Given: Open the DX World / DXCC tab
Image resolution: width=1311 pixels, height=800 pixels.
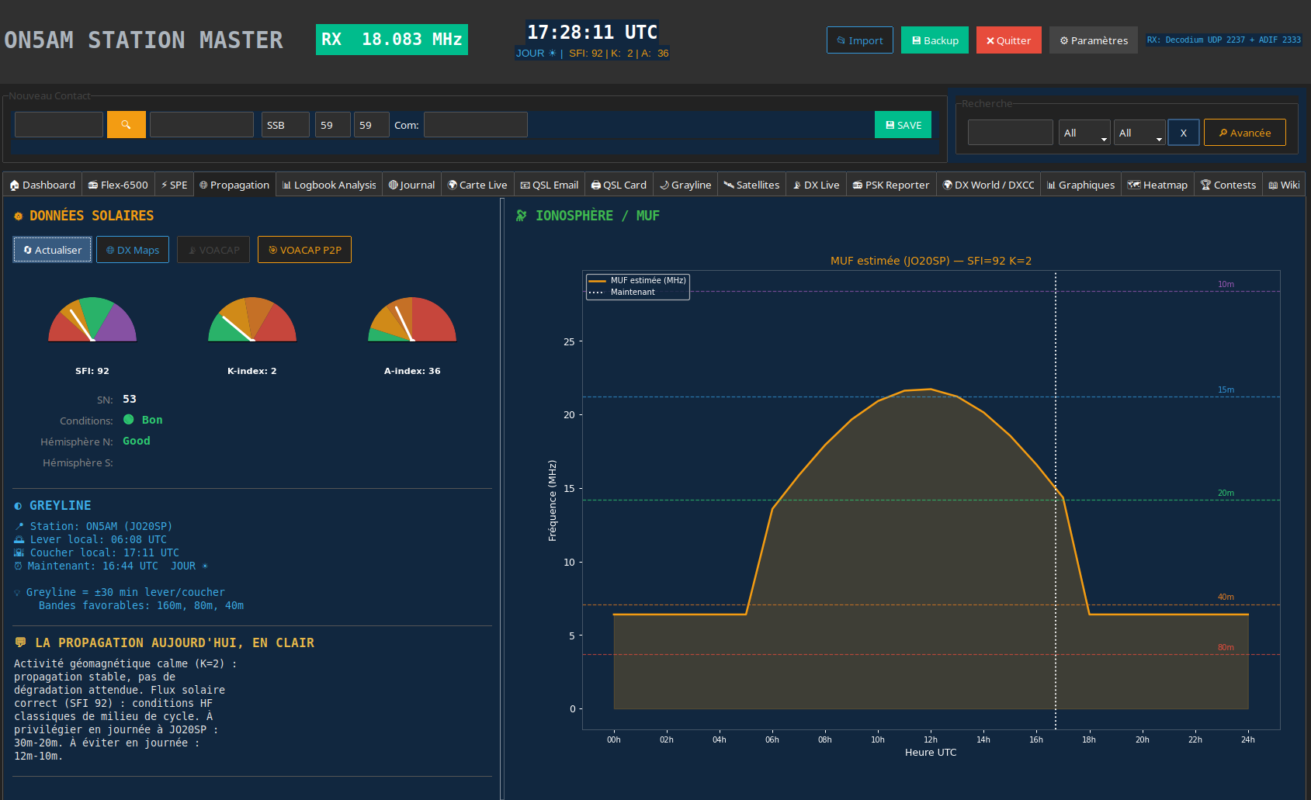Looking at the screenshot, I should point(989,185).
